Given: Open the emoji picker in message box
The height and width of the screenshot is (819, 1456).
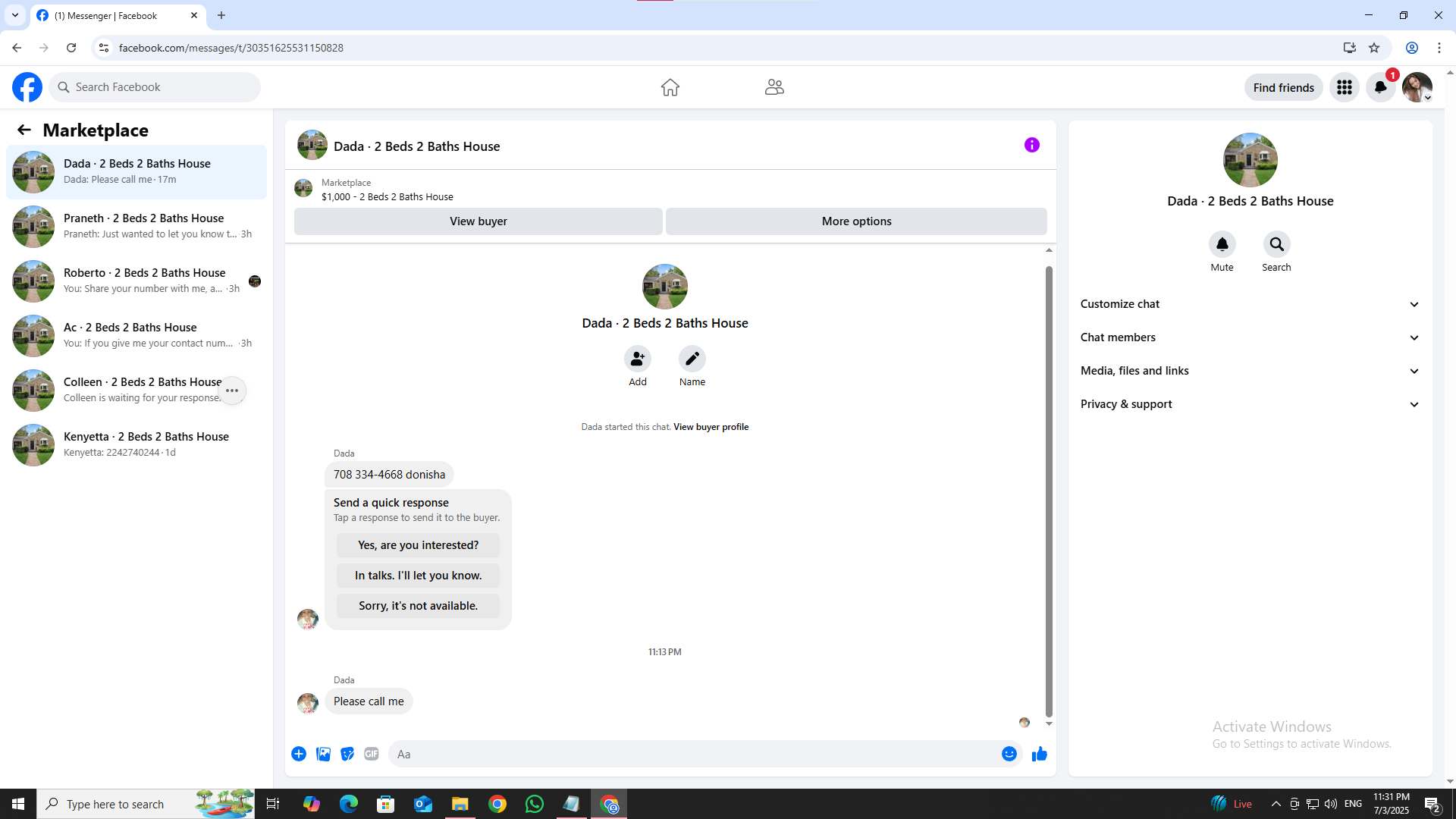Looking at the screenshot, I should coord(1009,754).
